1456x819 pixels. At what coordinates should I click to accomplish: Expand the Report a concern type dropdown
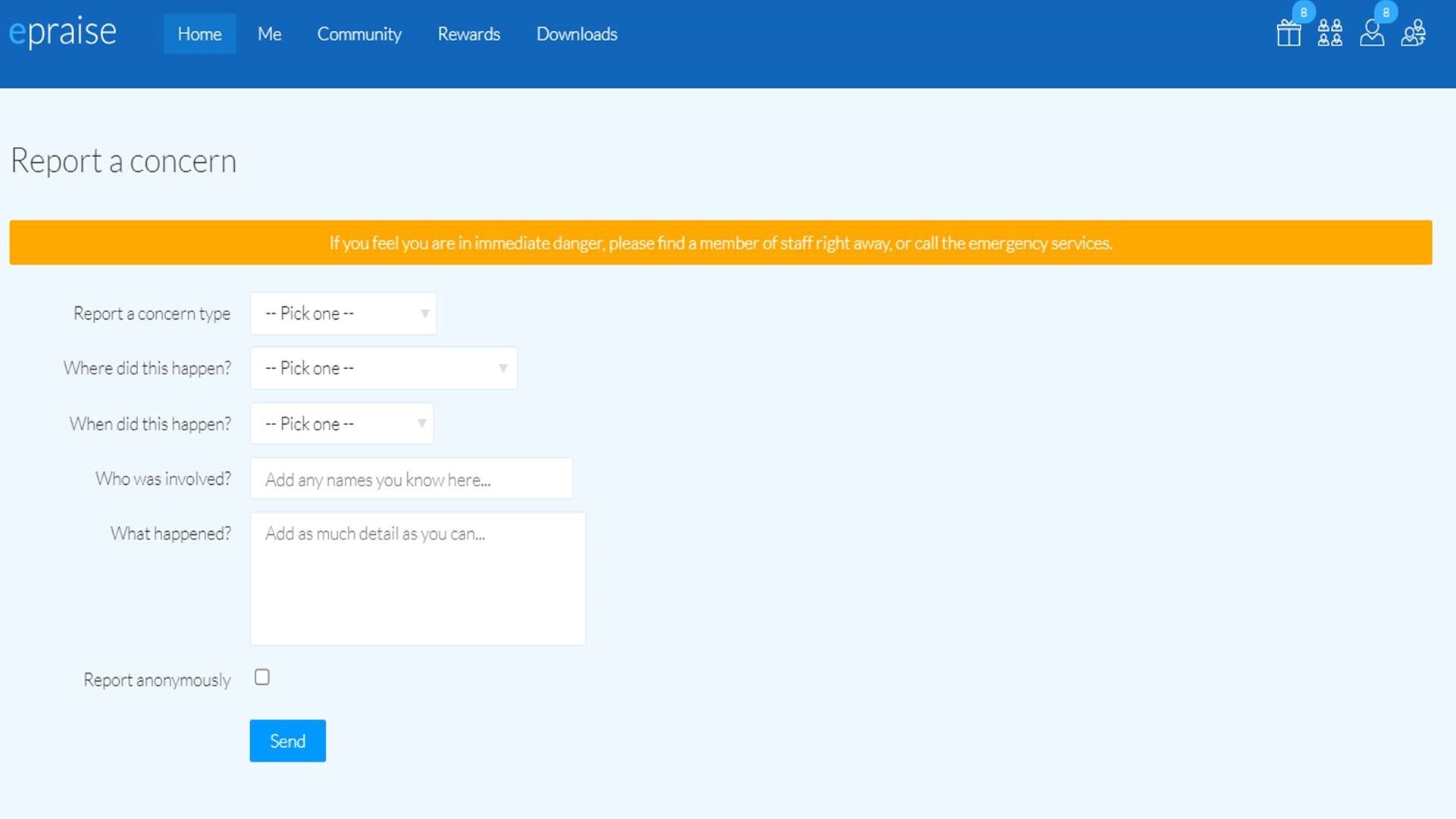343,312
